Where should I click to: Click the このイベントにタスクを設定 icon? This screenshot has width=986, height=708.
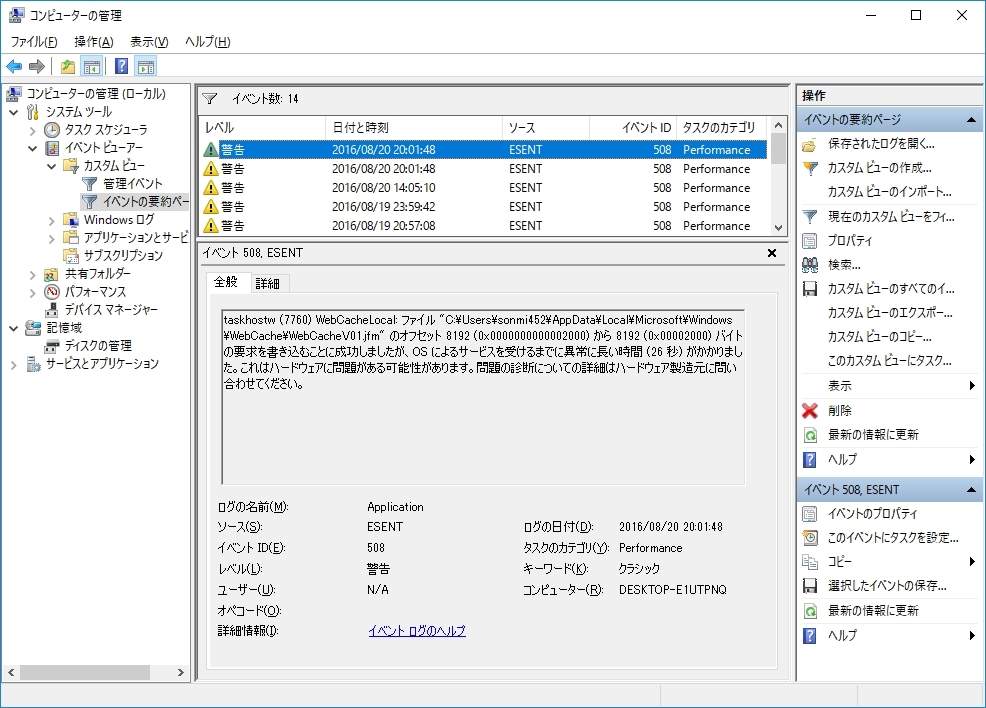(810, 538)
